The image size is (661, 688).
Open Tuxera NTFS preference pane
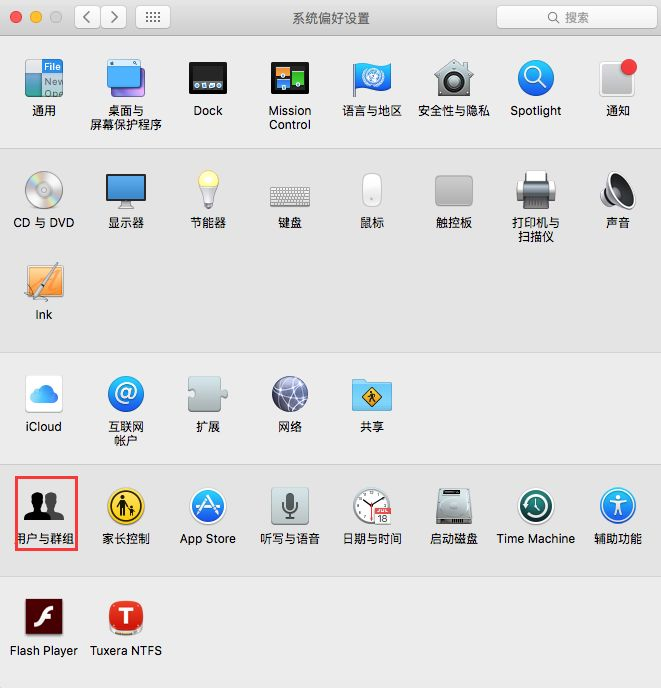[126, 618]
